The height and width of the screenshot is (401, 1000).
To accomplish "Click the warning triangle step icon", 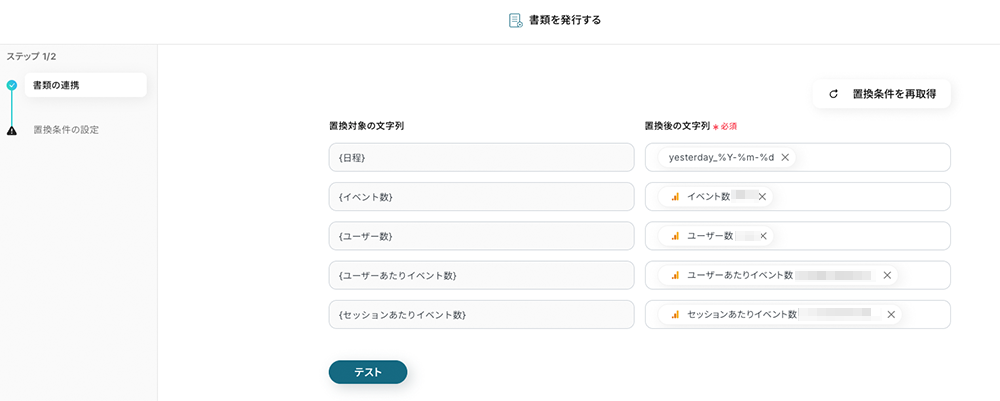I will pyautogui.click(x=11, y=130).
